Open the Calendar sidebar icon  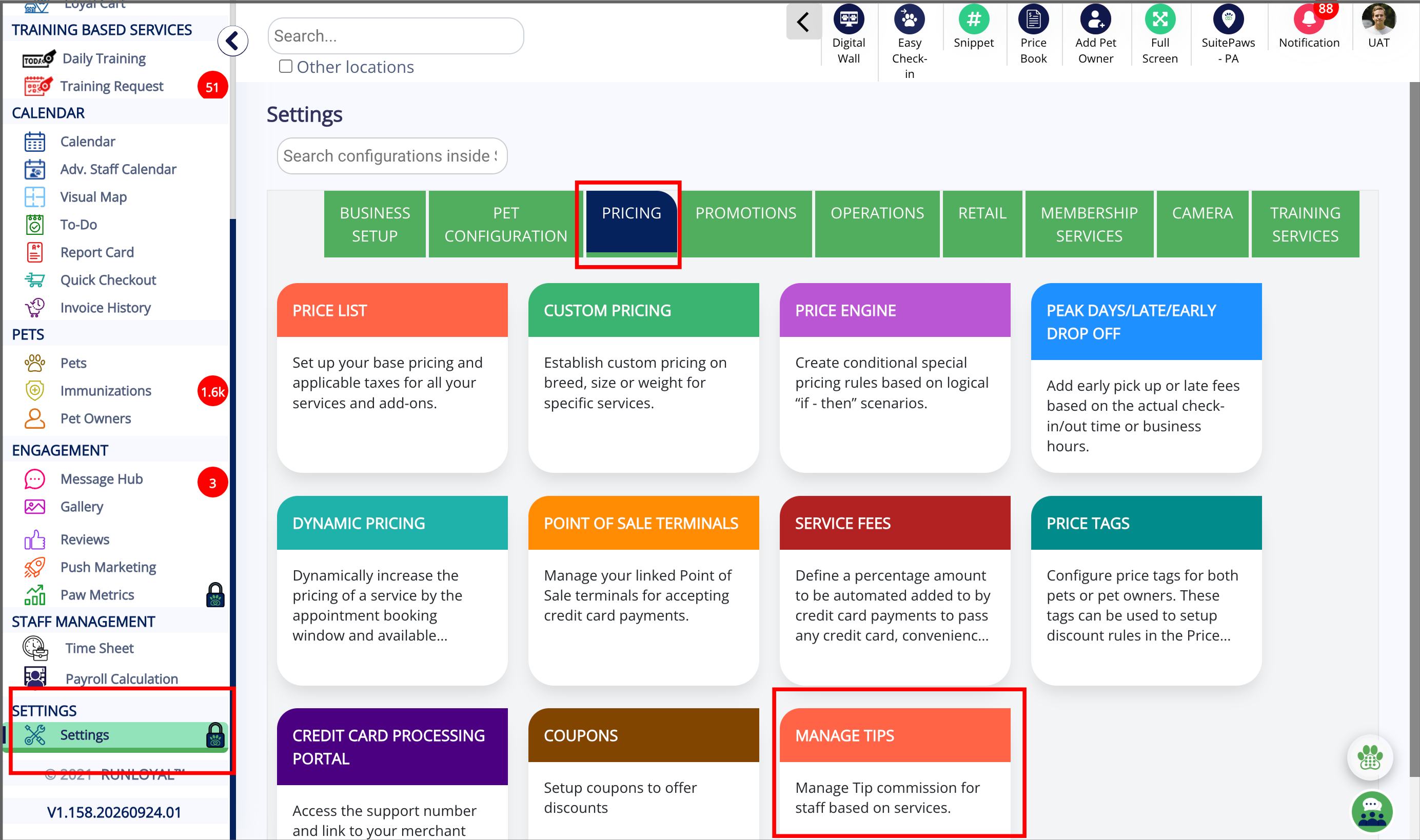pos(34,142)
